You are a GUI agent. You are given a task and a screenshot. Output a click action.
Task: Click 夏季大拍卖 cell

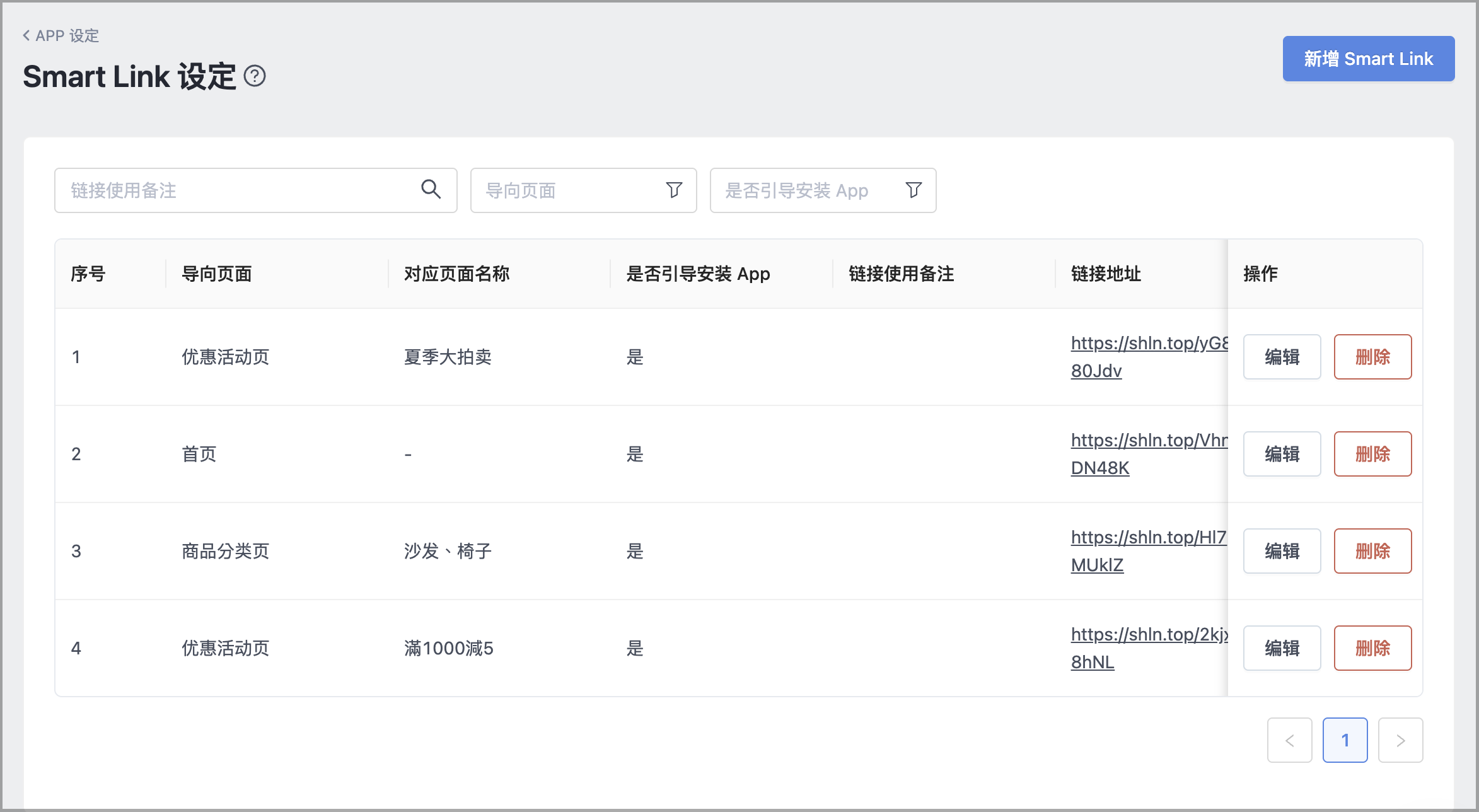(448, 357)
